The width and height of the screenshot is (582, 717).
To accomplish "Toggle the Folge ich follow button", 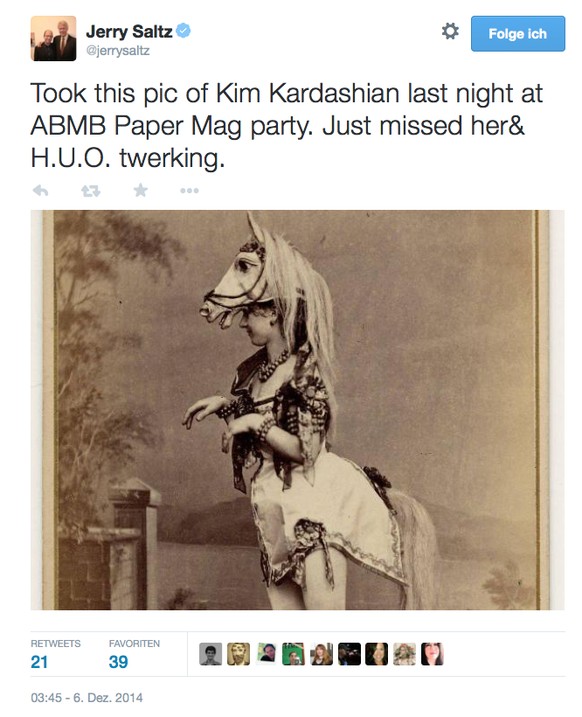I will point(518,34).
